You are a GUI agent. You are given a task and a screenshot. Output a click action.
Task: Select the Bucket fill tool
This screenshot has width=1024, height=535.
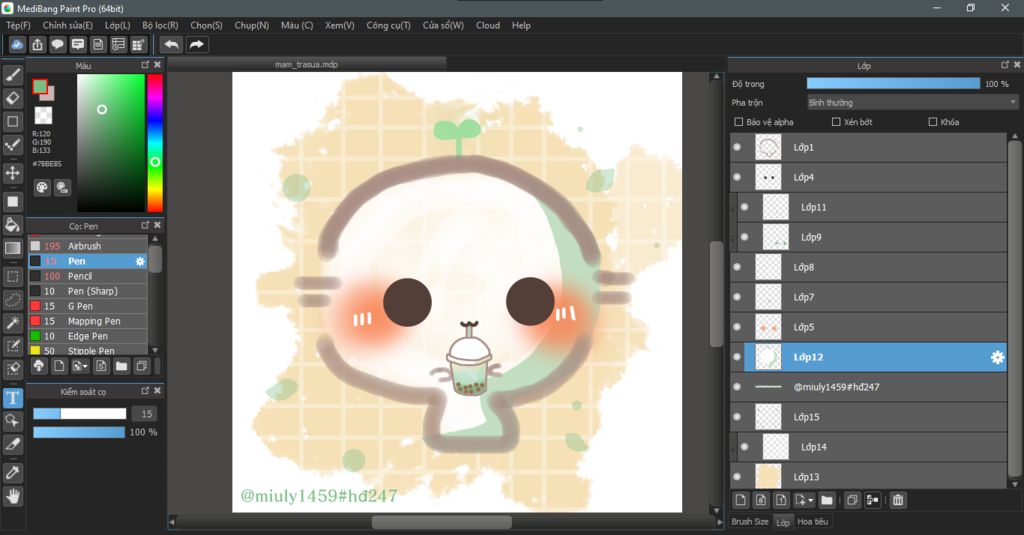point(12,224)
